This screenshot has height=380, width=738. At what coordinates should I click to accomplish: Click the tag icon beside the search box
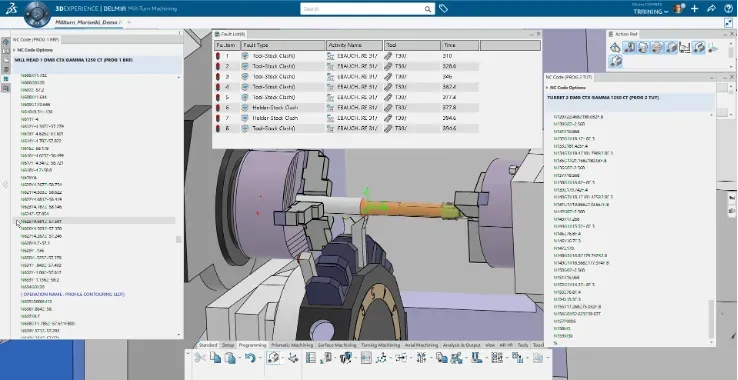(443, 8)
